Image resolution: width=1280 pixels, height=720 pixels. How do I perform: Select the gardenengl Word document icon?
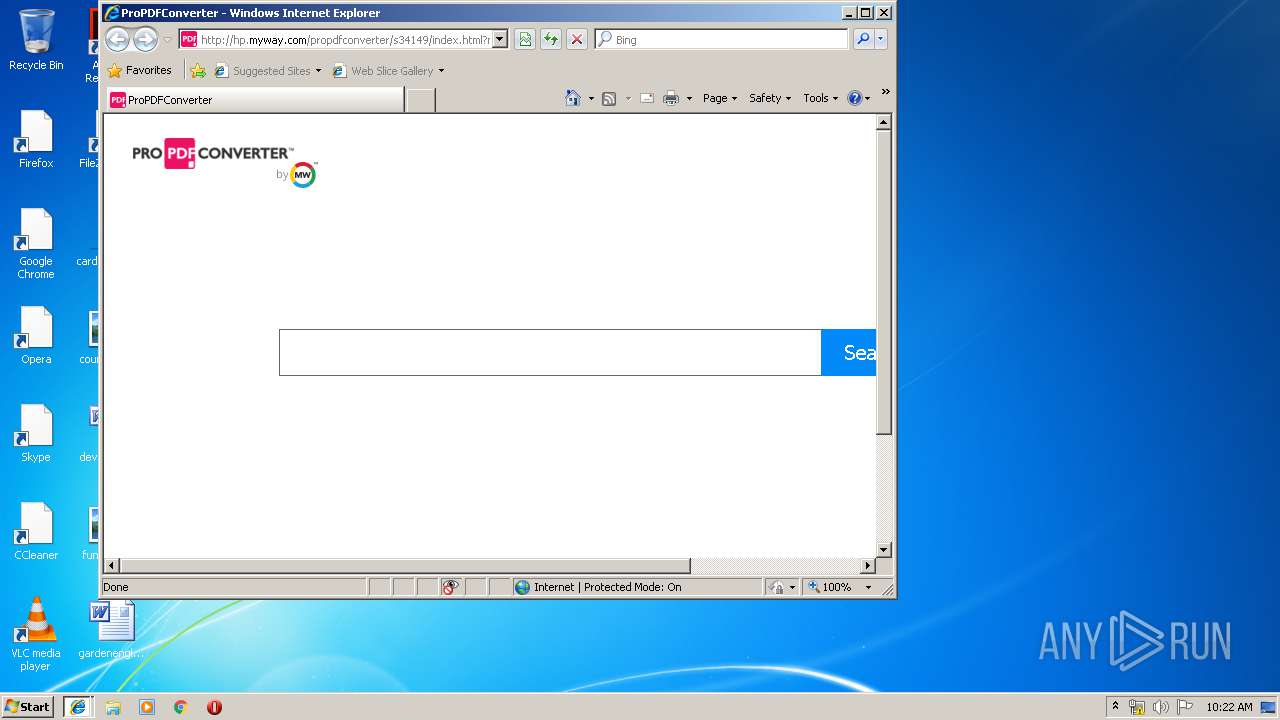[112, 630]
